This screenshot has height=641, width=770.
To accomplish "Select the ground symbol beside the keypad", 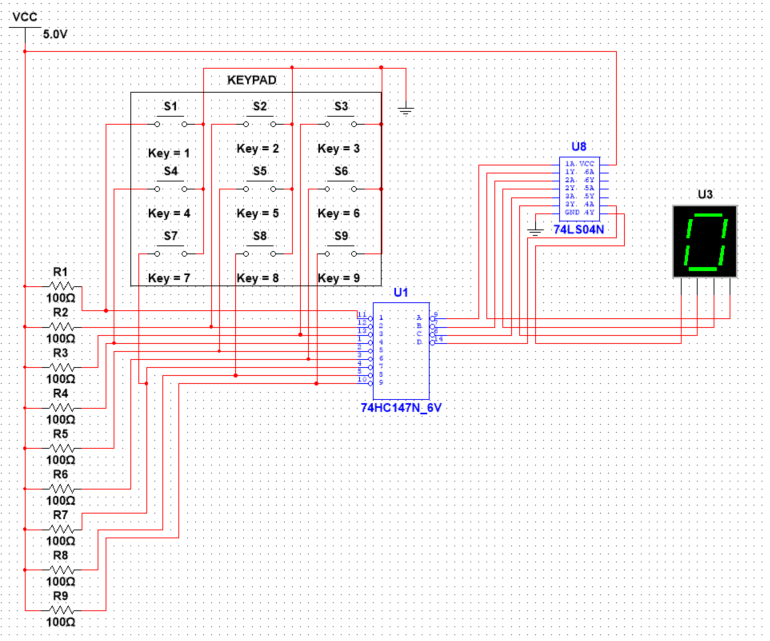I will tap(406, 109).
